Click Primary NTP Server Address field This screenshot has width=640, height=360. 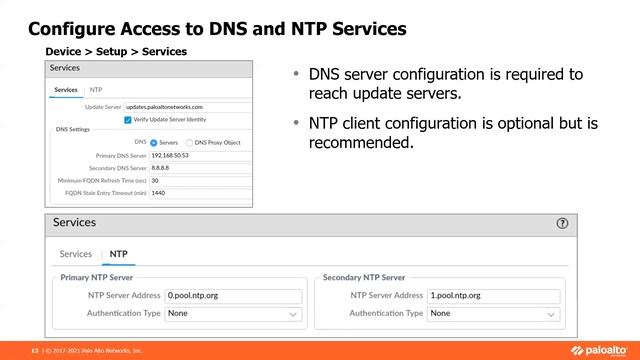(233, 296)
